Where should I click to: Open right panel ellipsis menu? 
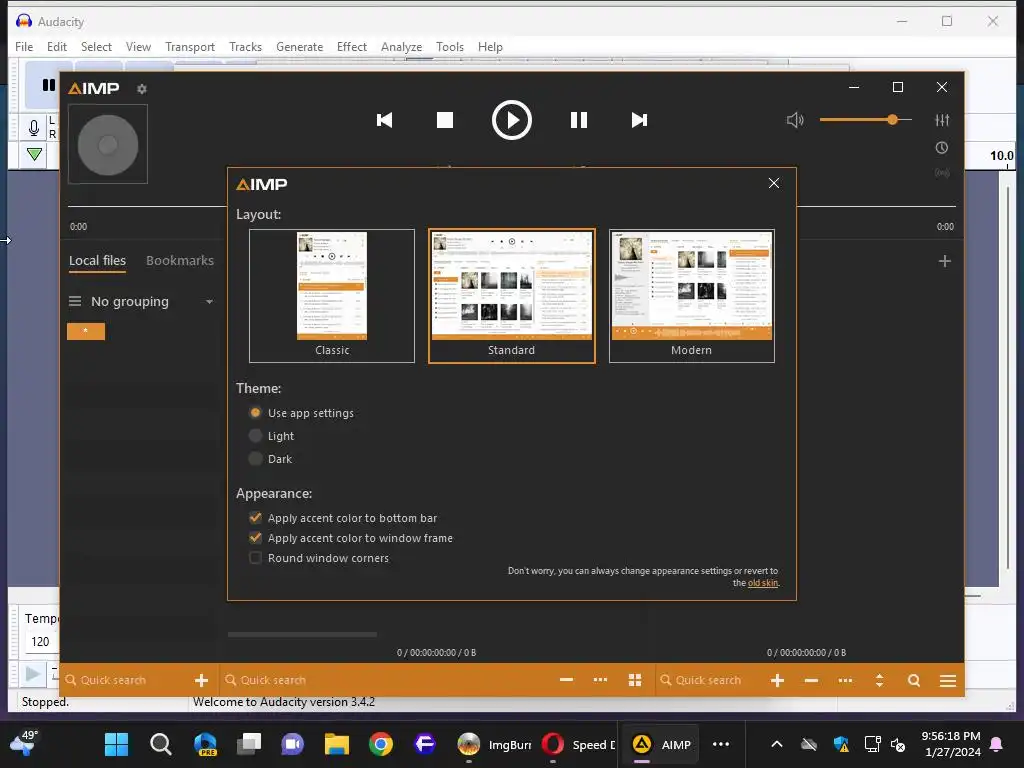845,680
